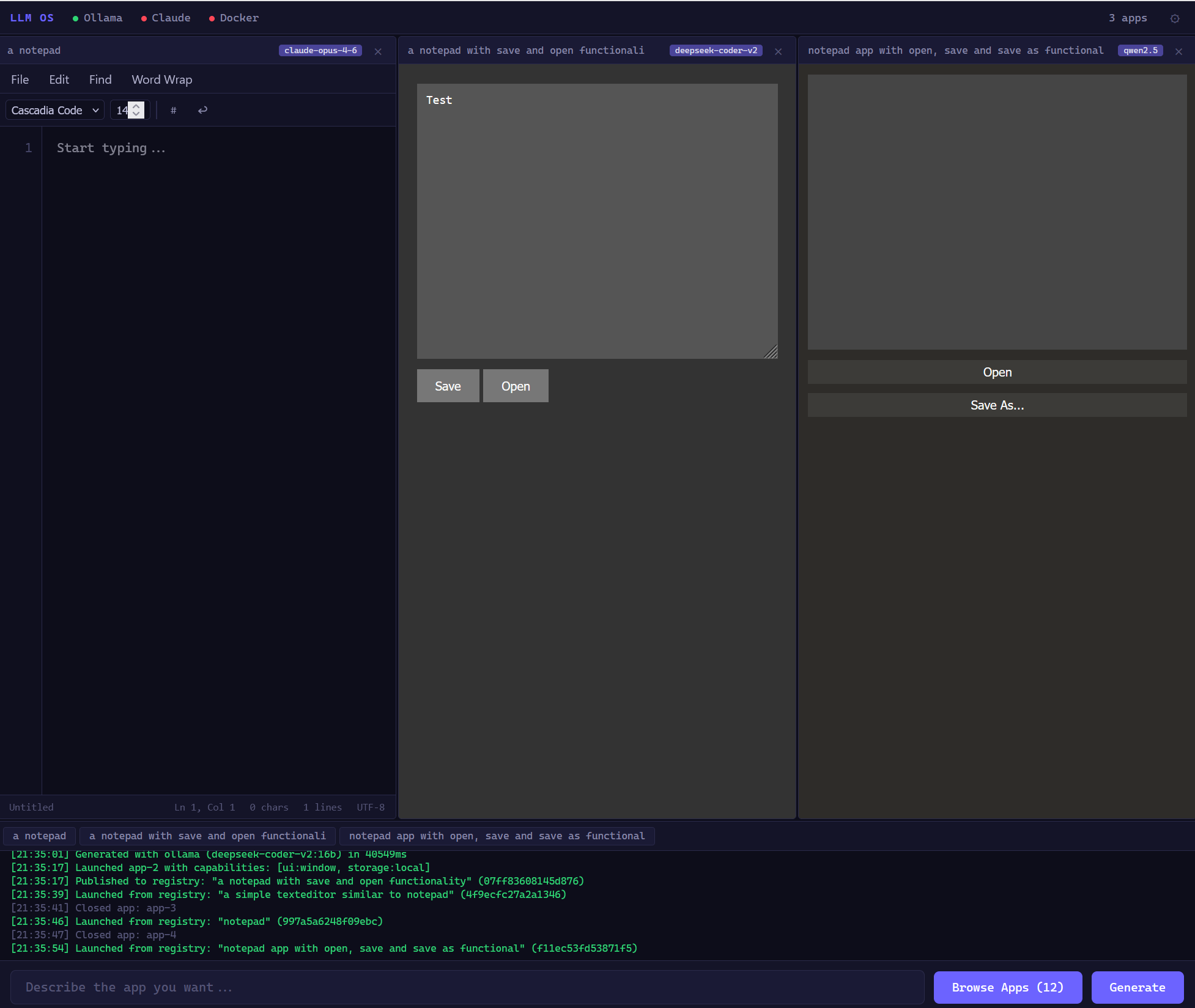
Task: Click the app description input field
Action: click(x=465, y=987)
